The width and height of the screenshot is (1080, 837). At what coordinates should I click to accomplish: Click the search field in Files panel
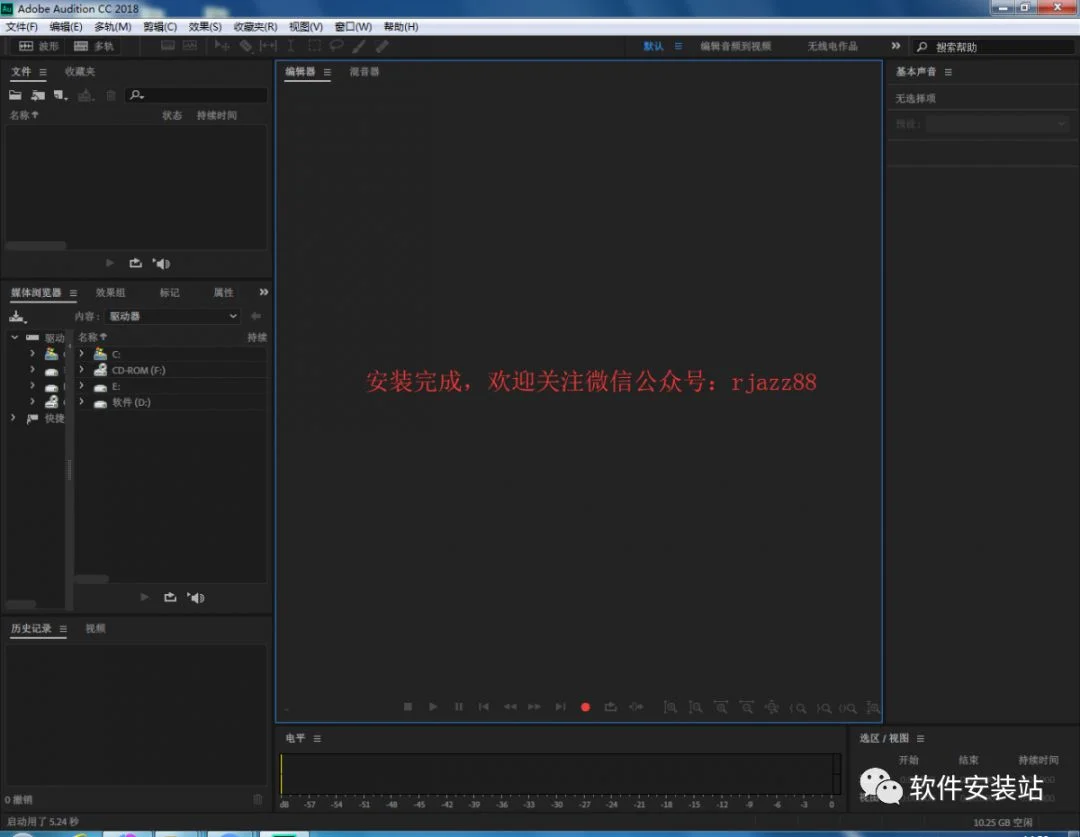pyautogui.click(x=196, y=95)
